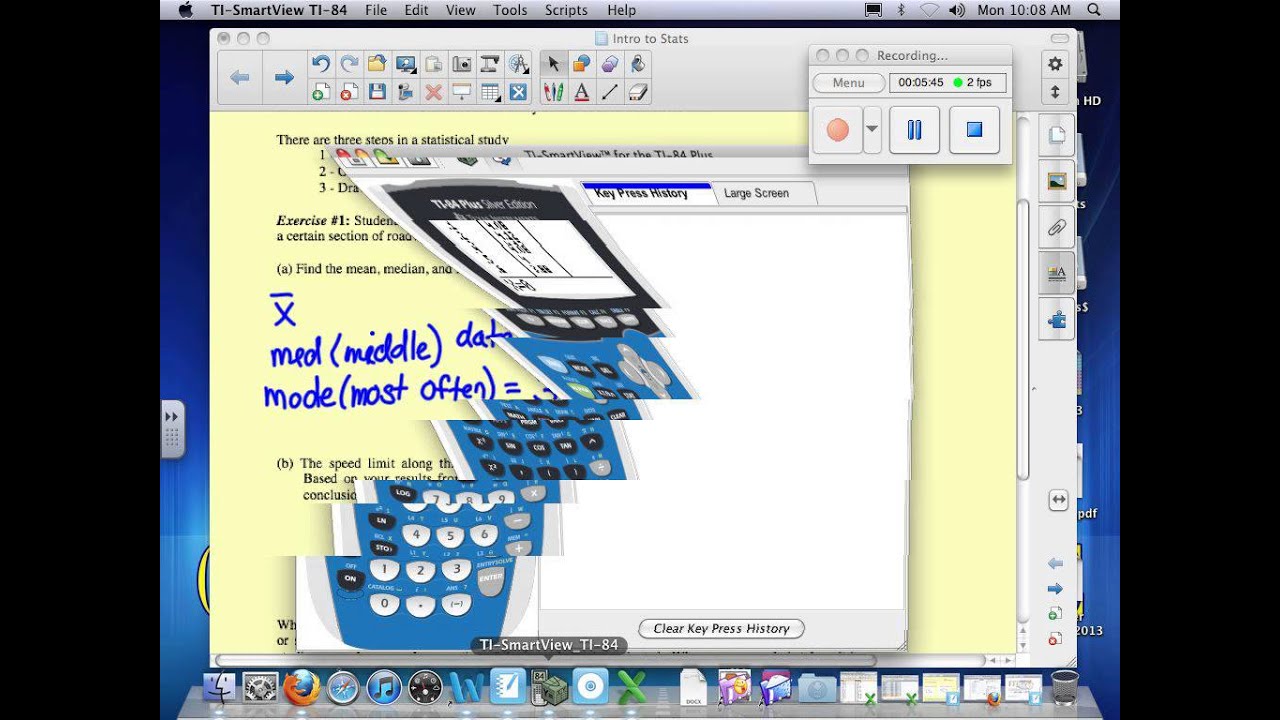
Task: Open the screen shade display options
Action: (x=405, y=64)
